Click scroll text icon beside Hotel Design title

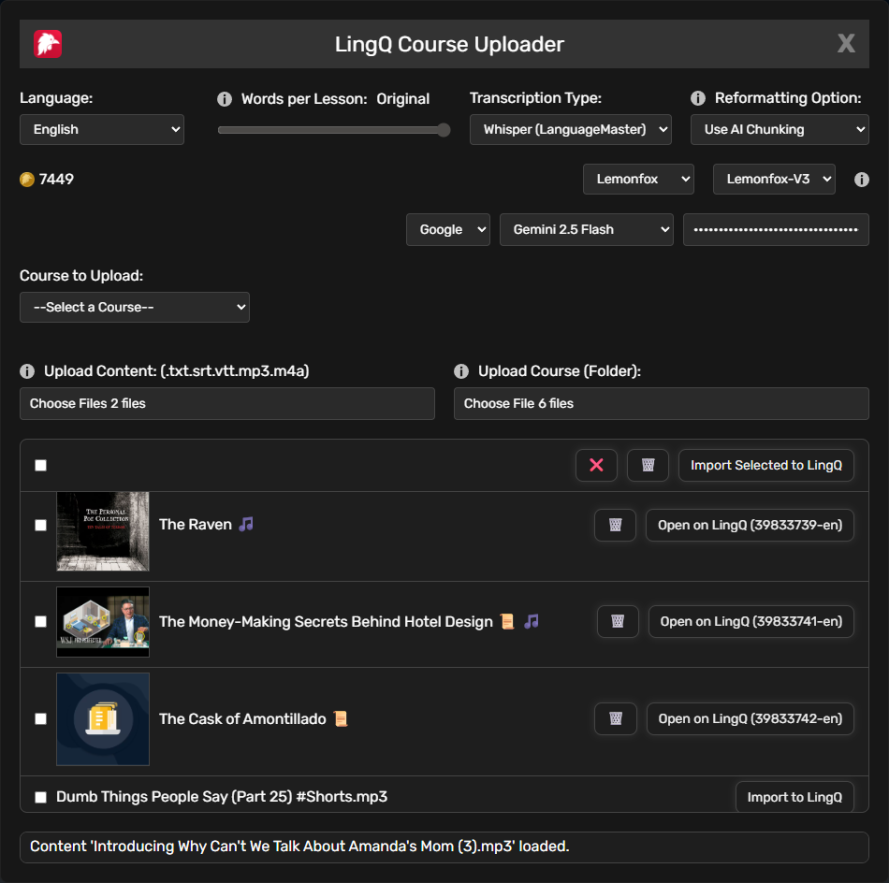click(x=507, y=622)
